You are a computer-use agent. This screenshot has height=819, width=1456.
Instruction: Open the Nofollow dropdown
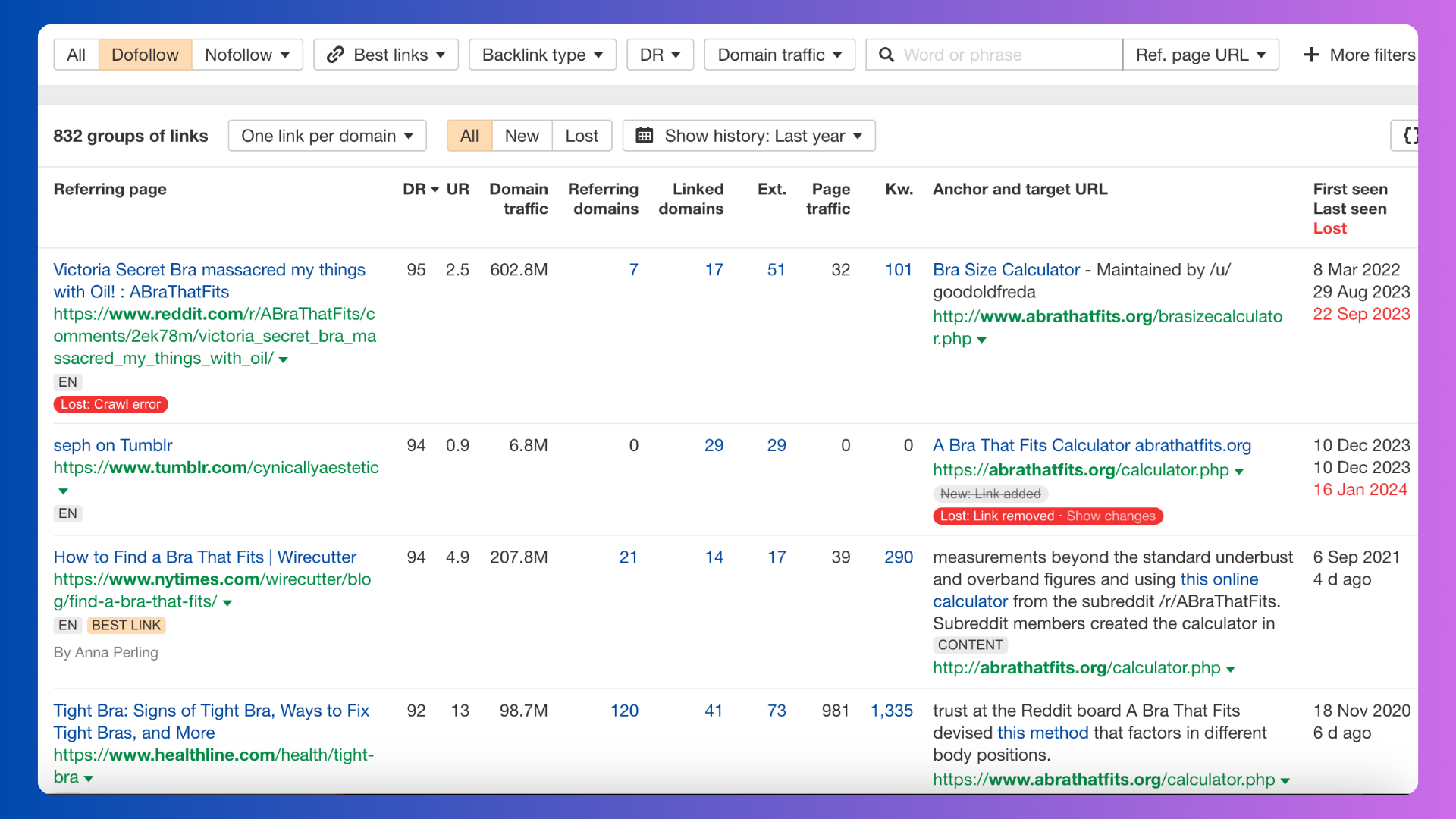point(247,55)
